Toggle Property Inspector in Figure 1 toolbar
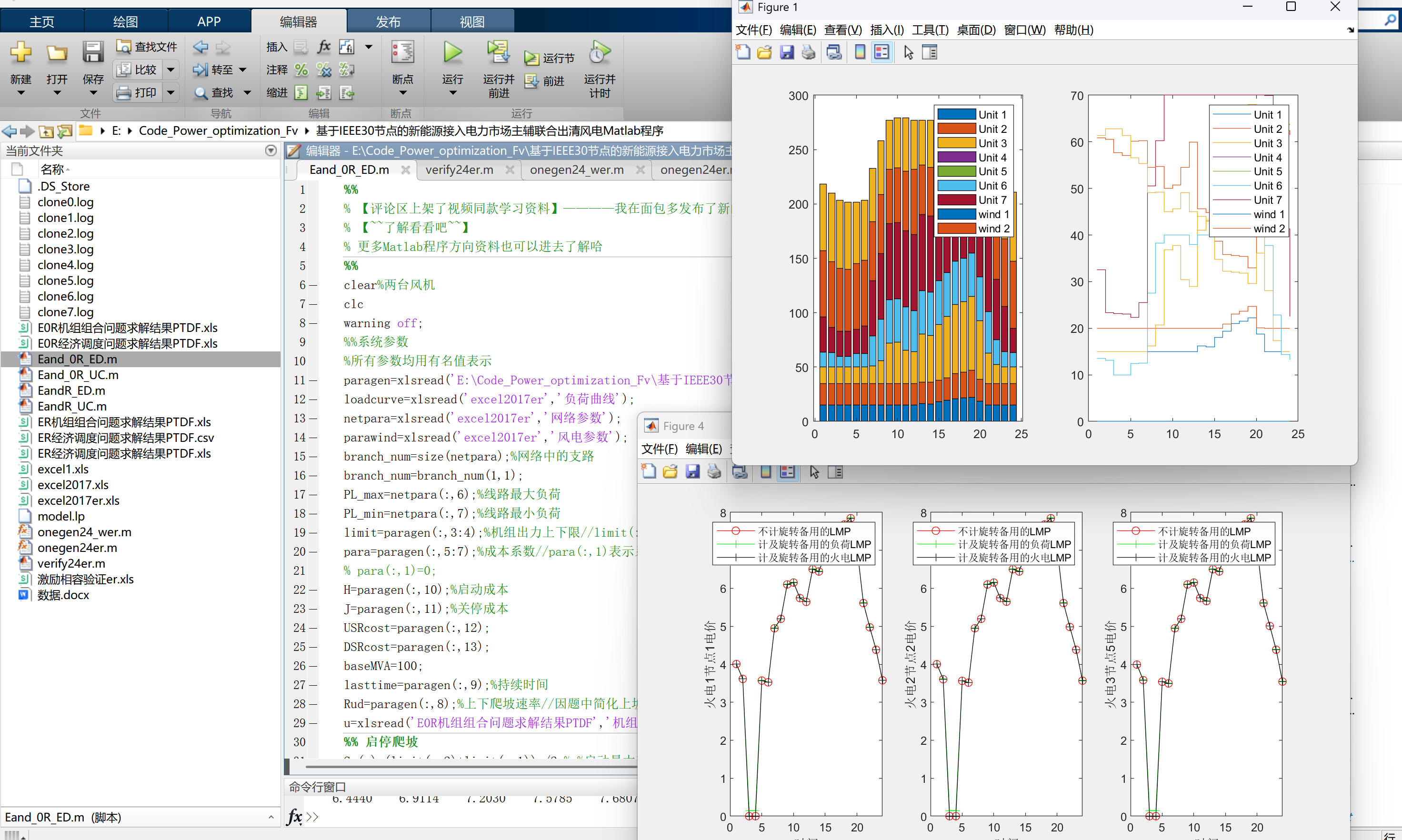Screen dimensions: 1402x840 click(930, 53)
